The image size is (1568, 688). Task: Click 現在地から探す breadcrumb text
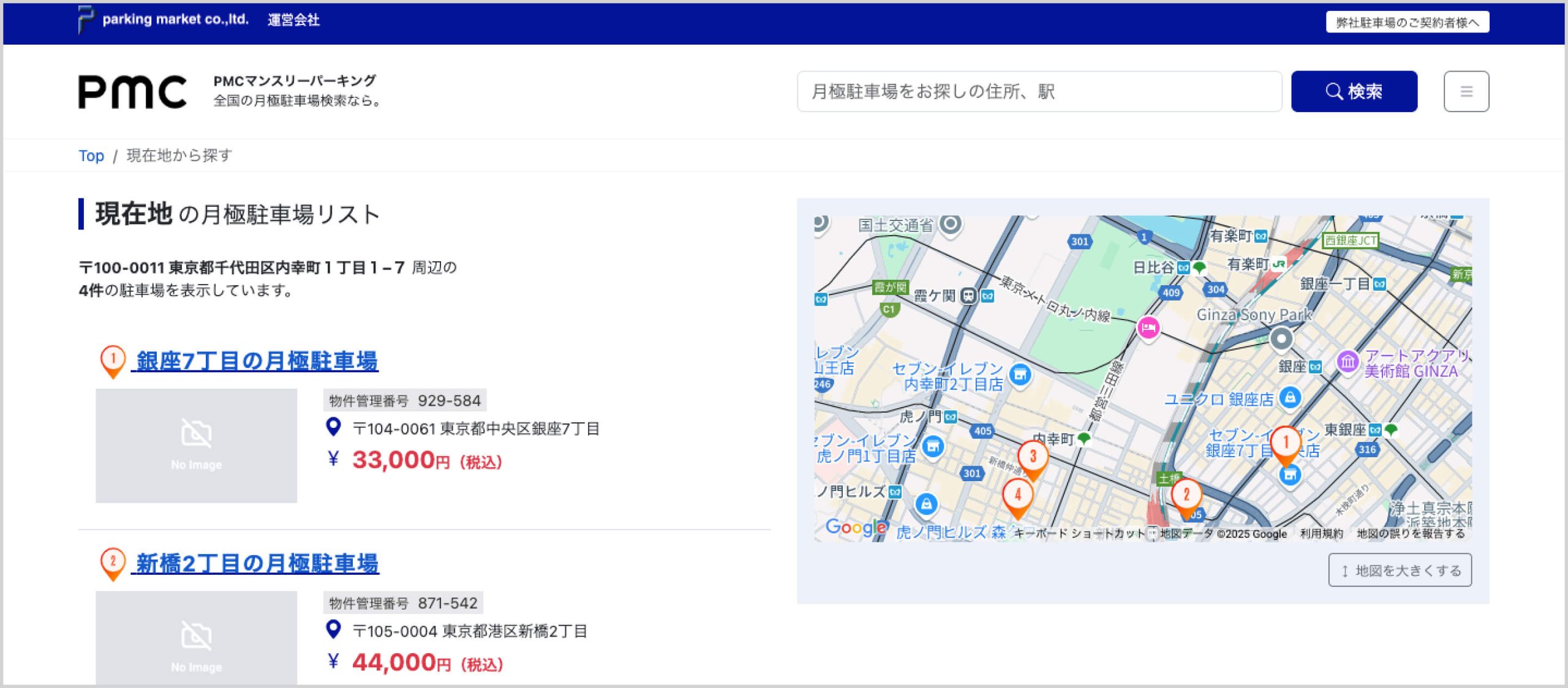click(x=179, y=155)
